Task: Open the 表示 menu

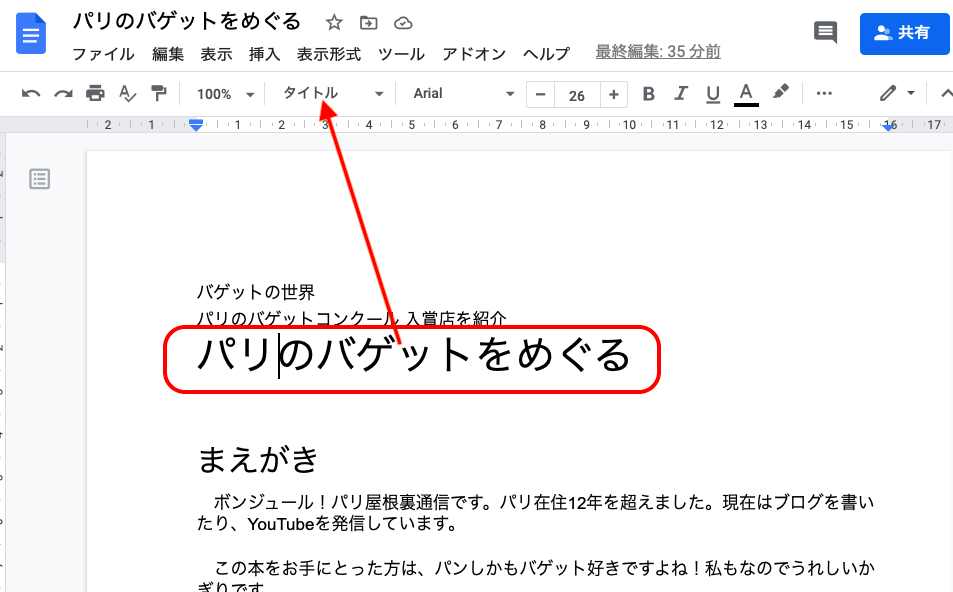Action: (x=216, y=54)
